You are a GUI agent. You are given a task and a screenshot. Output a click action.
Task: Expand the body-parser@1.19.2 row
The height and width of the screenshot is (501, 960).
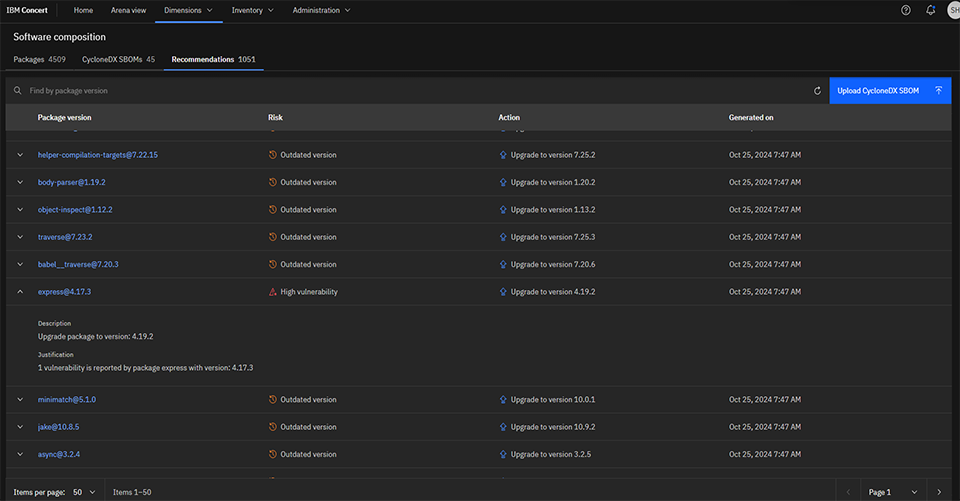[x=20, y=183]
